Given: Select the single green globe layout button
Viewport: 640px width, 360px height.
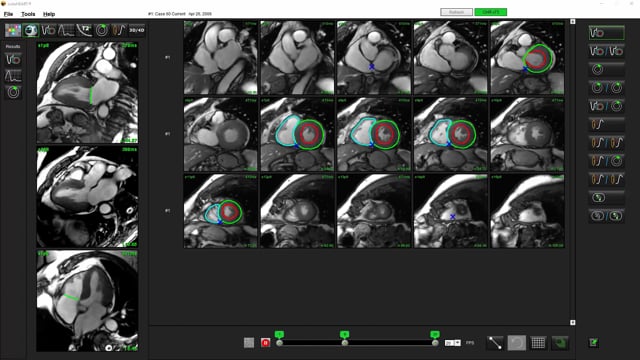Looking at the screenshot, I should point(607,198).
